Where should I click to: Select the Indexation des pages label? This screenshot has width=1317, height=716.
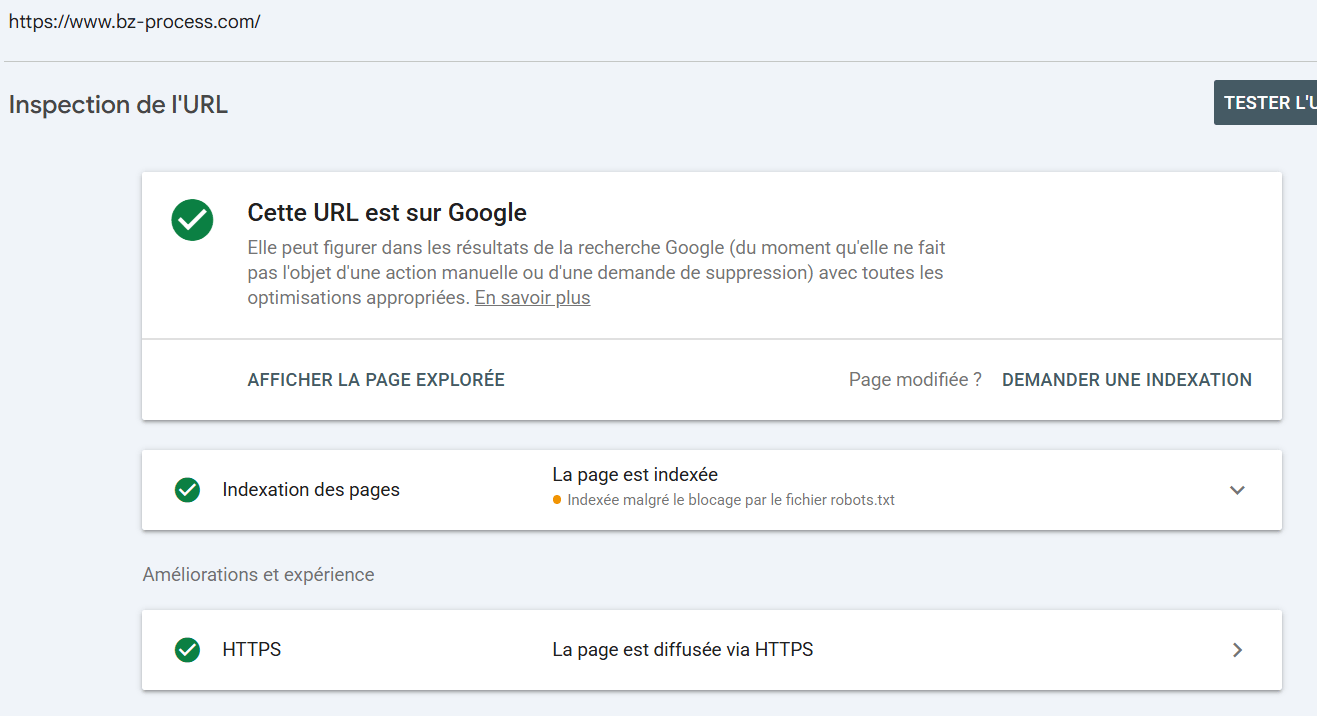tap(311, 490)
